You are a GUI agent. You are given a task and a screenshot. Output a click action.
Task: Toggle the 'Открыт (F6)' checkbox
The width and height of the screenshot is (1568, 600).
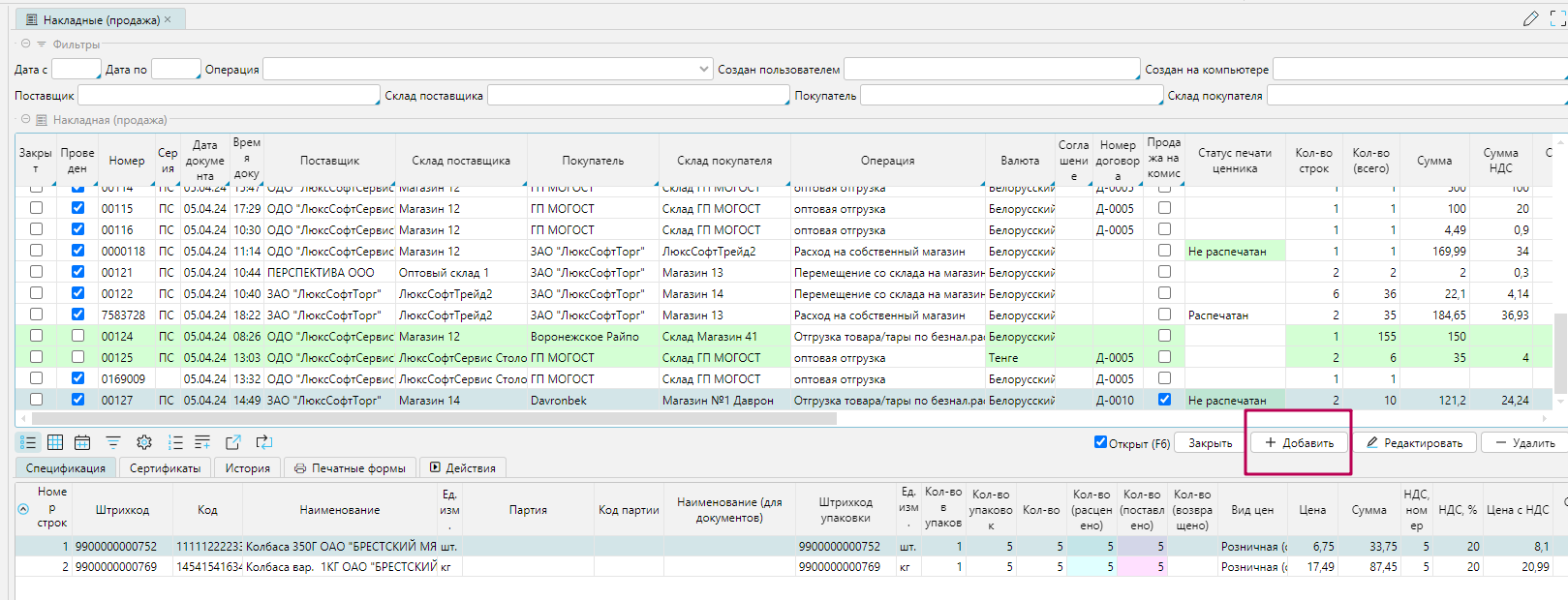point(1100,442)
